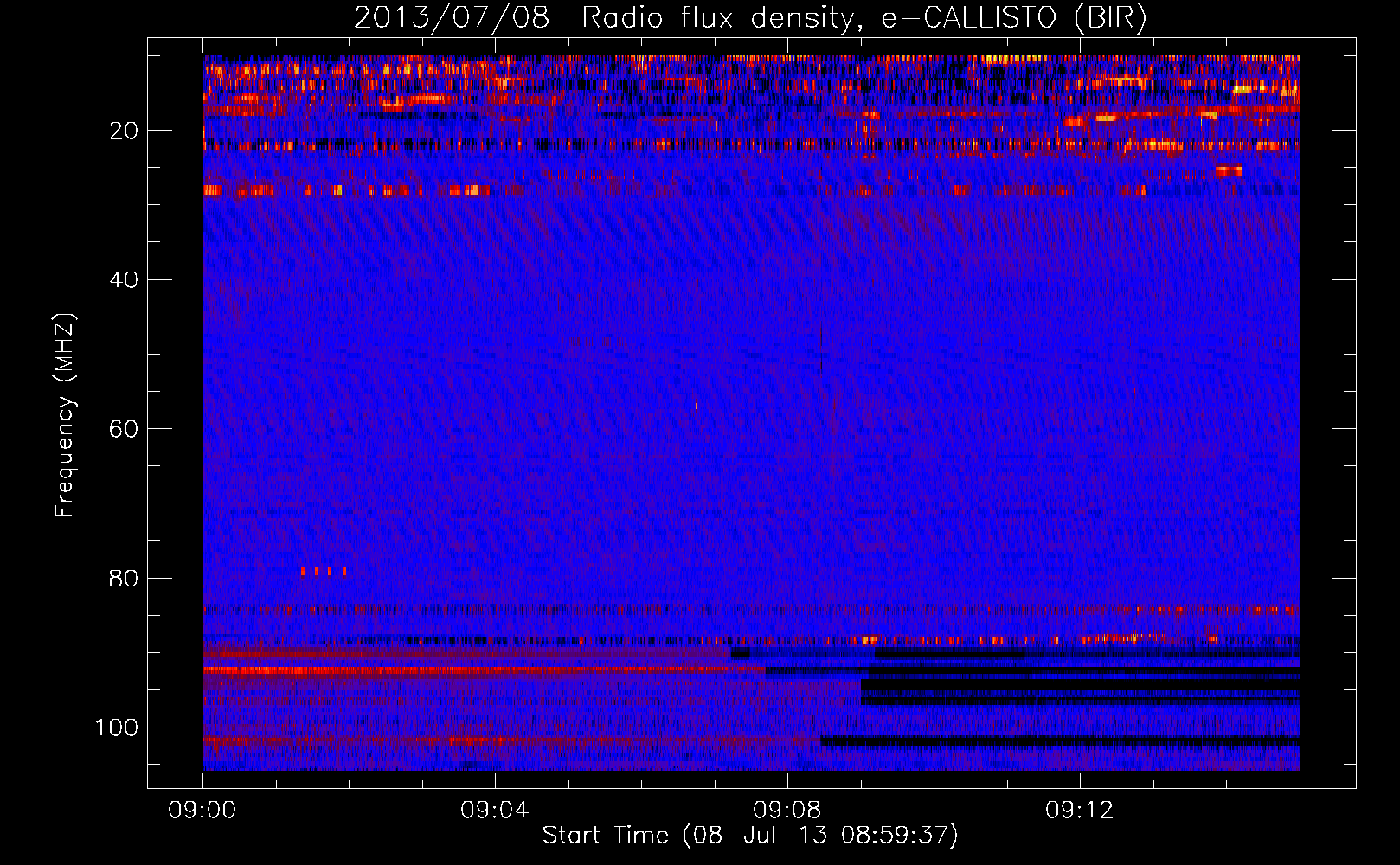Click the 80 MHz frequency tick label
This screenshot has height=865, width=1400.
click(x=124, y=579)
